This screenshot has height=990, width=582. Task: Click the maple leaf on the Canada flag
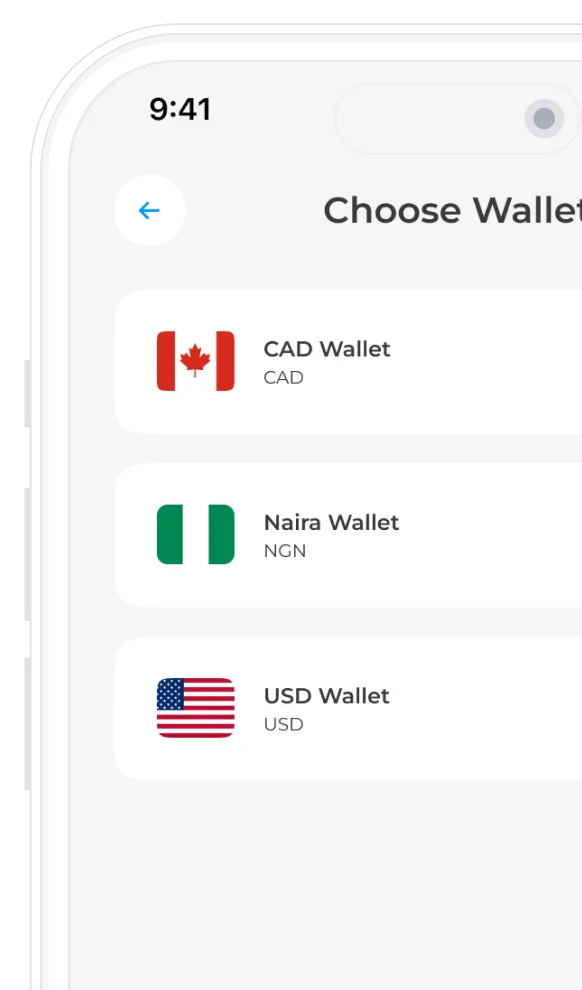tap(195, 360)
